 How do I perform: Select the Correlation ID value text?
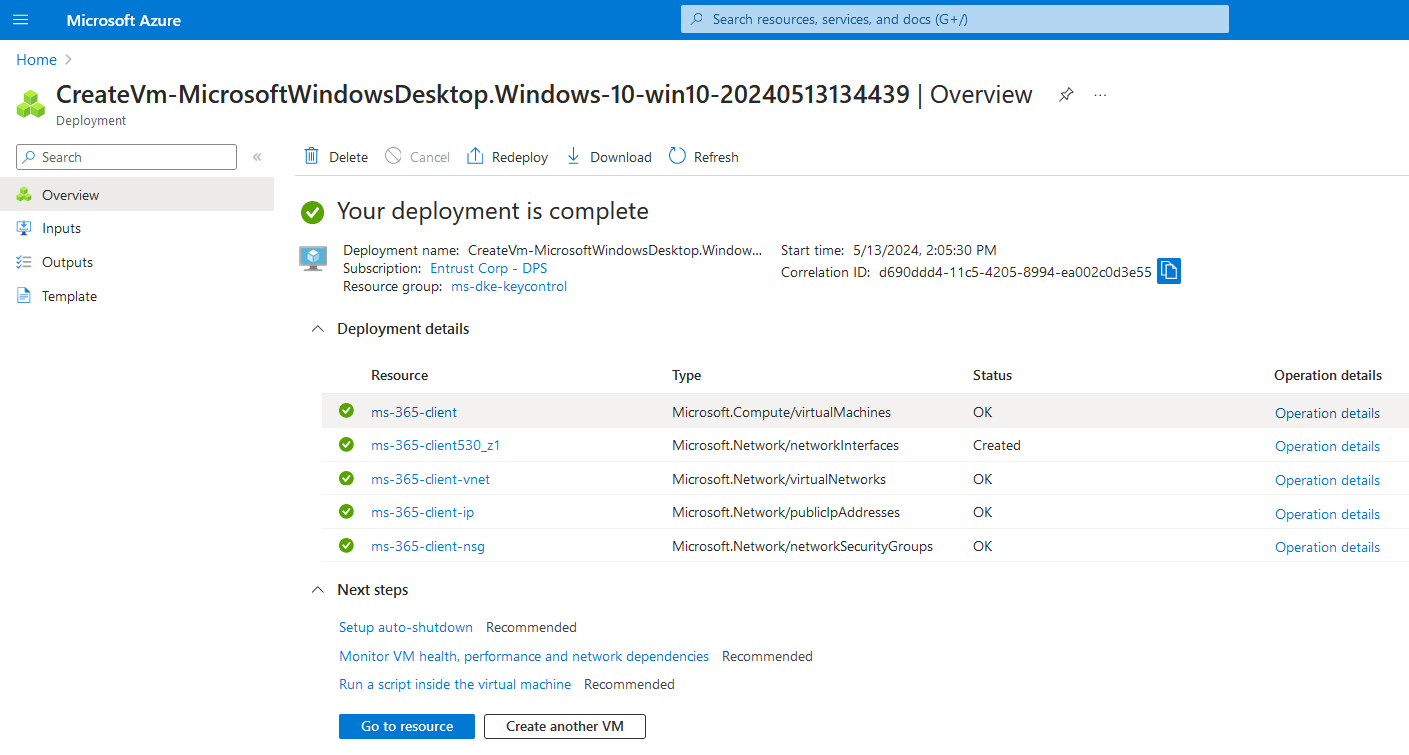click(1015, 271)
